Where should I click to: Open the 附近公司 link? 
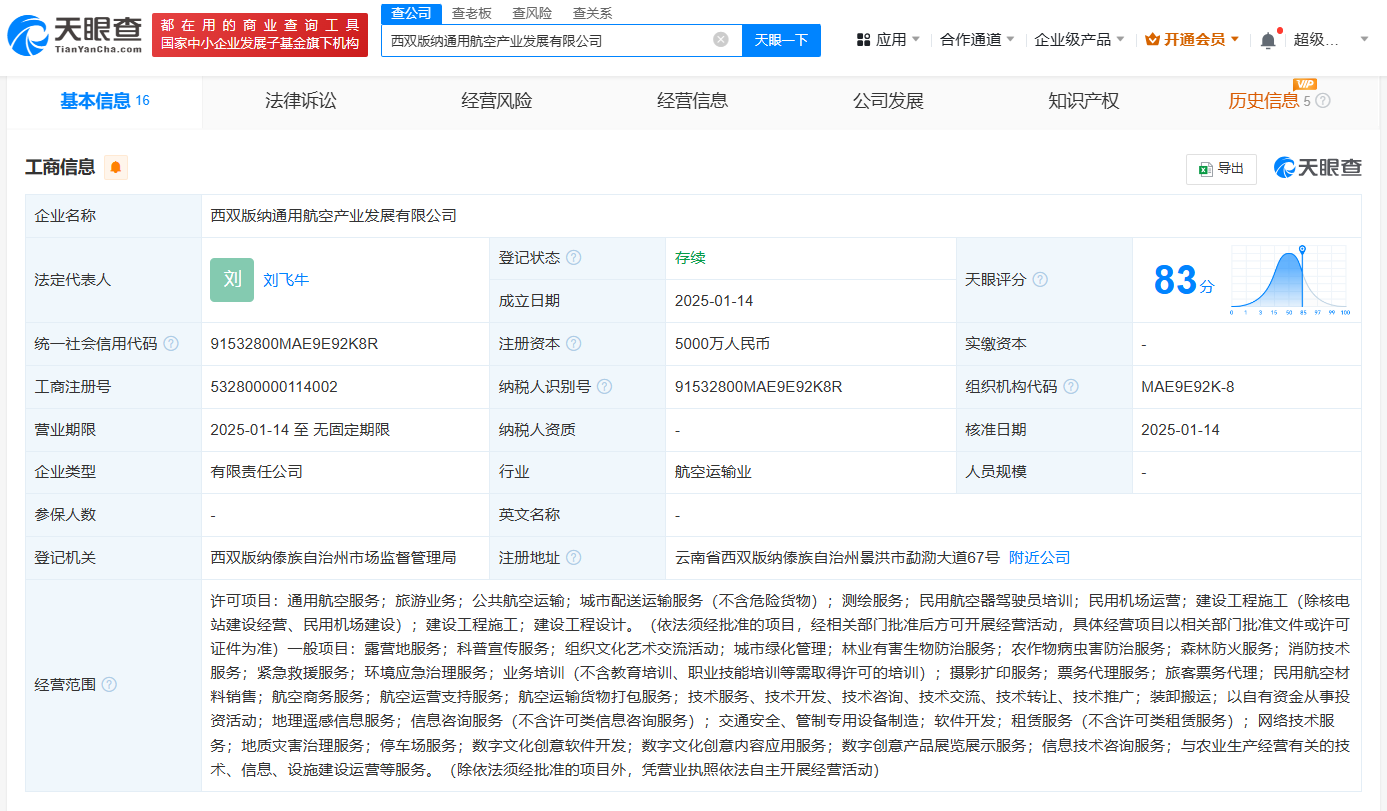pyautogui.click(x=1039, y=558)
